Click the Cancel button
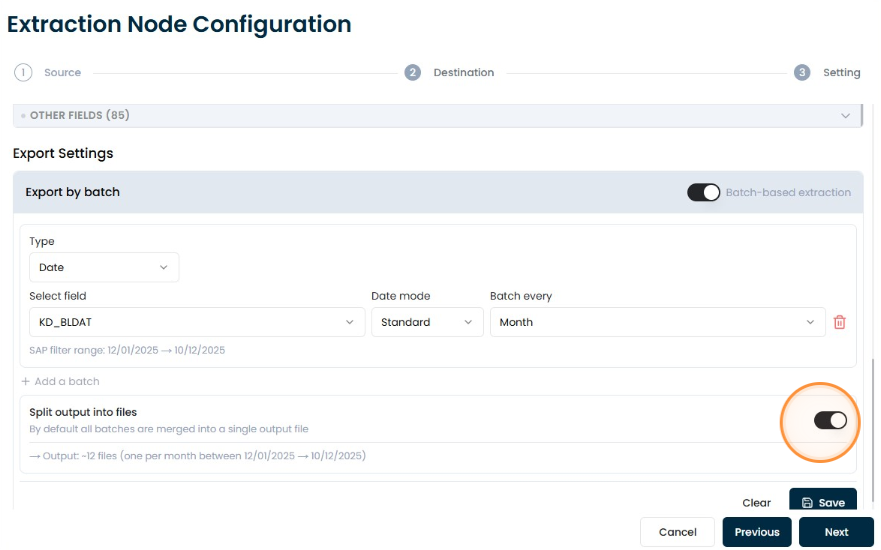881x550 pixels. click(x=677, y=532)
